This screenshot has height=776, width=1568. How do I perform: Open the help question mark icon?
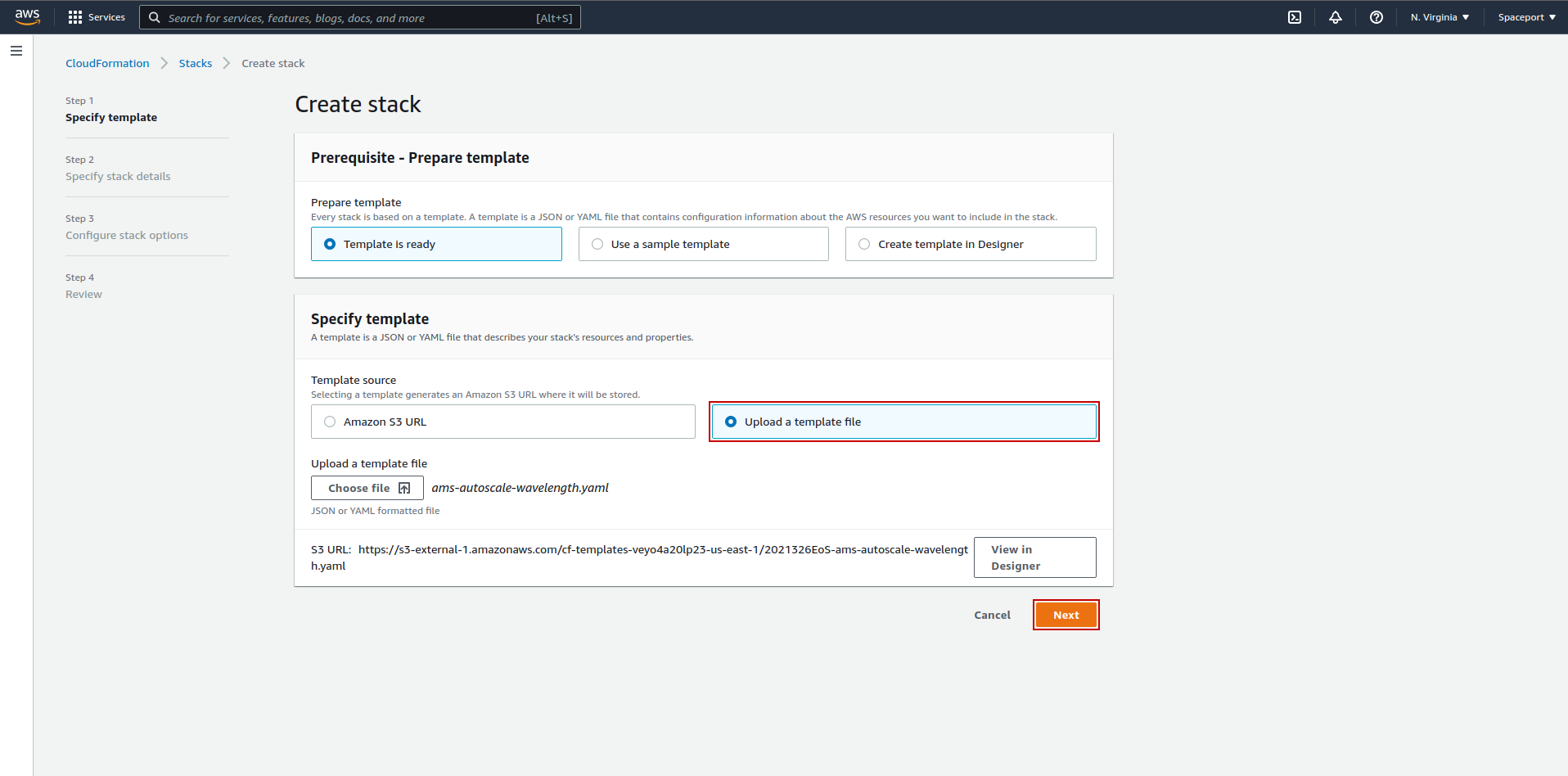(x=1377, y=17)
